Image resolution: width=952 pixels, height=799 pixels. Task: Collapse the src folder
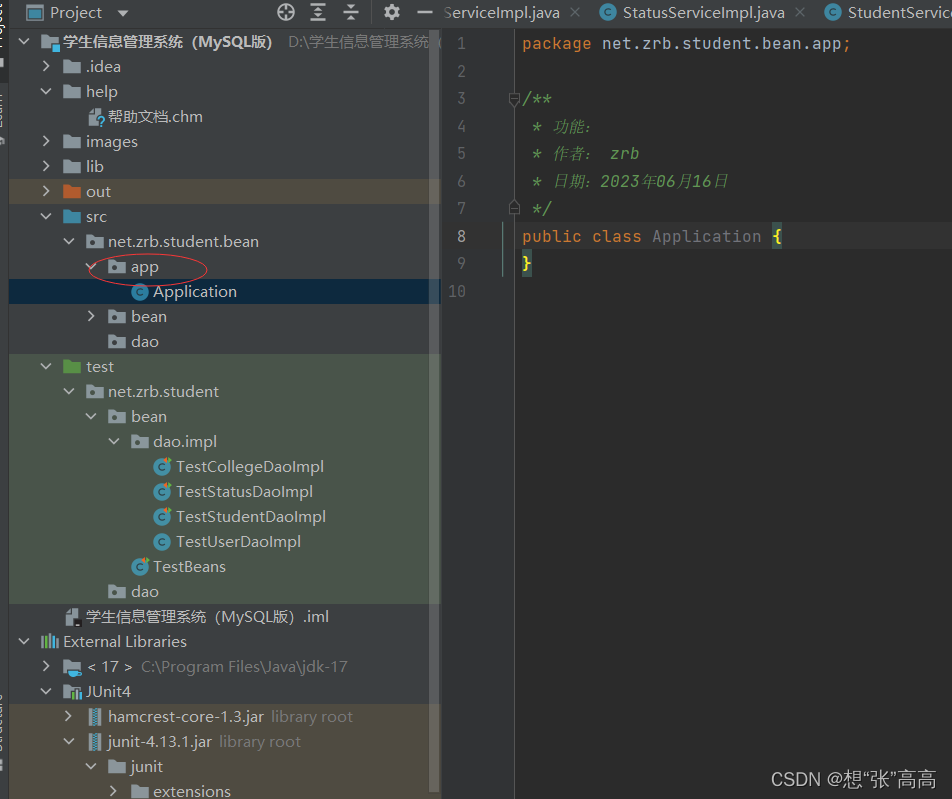[x=46, y=216]
